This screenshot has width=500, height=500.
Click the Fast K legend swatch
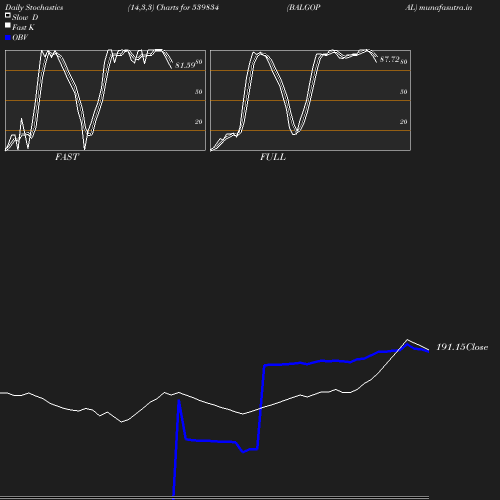pyautogui.click(x=8, y=25)
